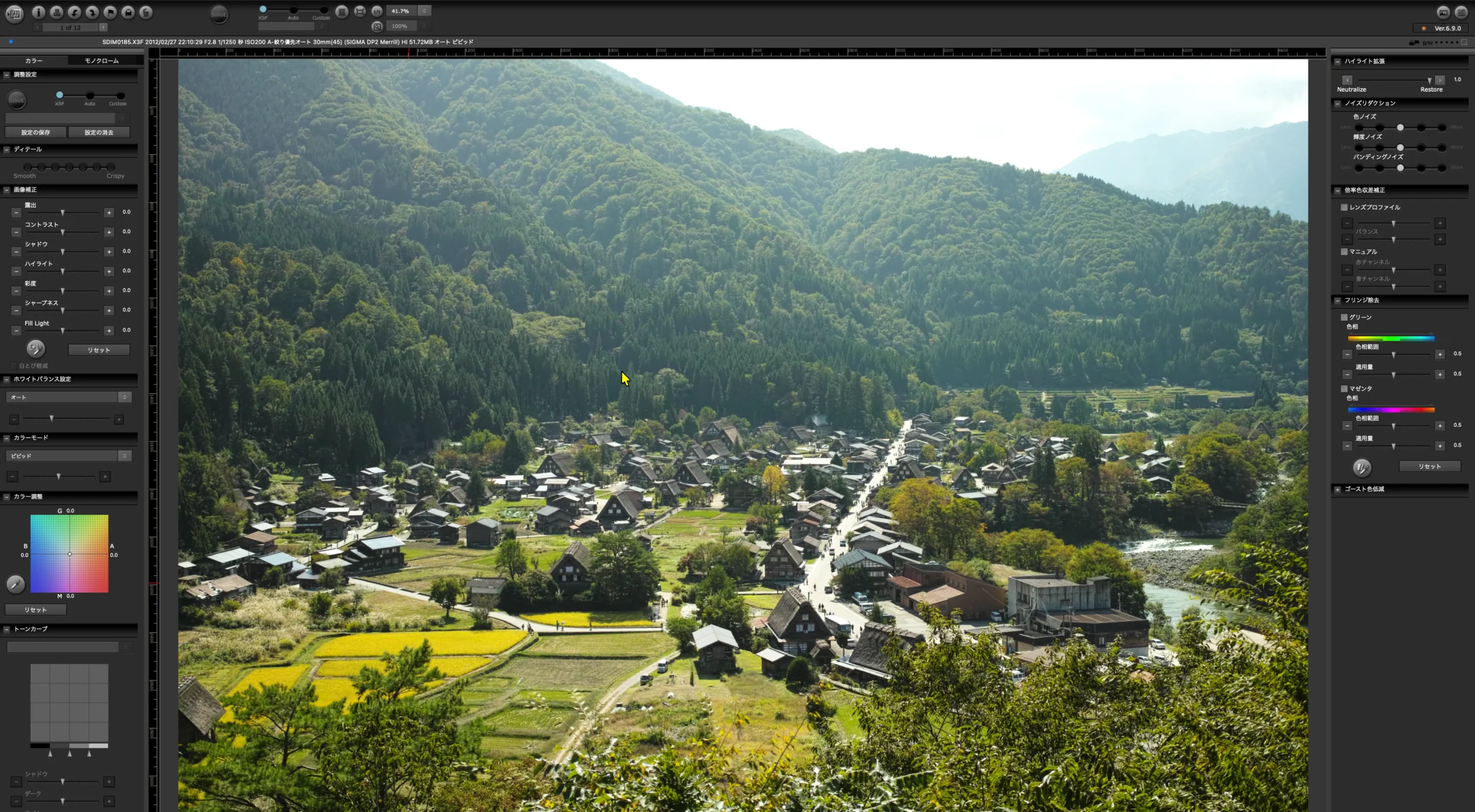The image size is (1475, 812).
Task: Select the カラー tab
Action: coord(33,60)
